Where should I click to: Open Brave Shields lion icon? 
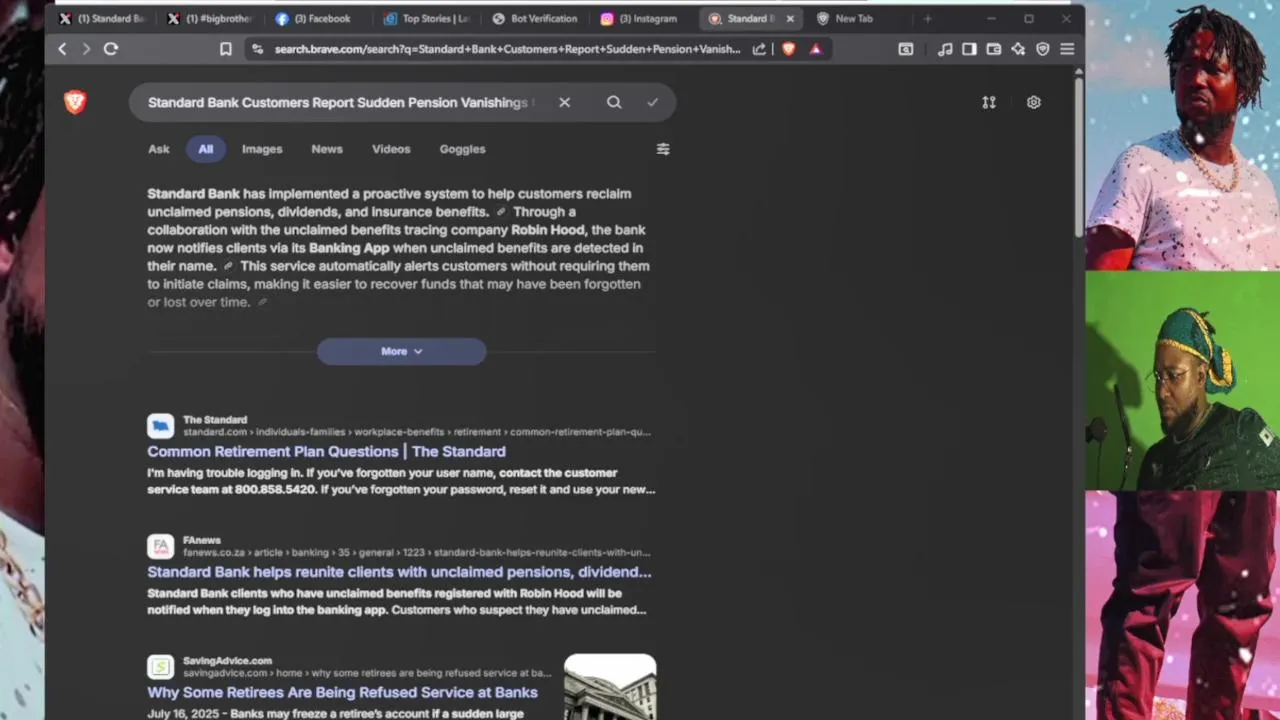[x=788, y=48]
